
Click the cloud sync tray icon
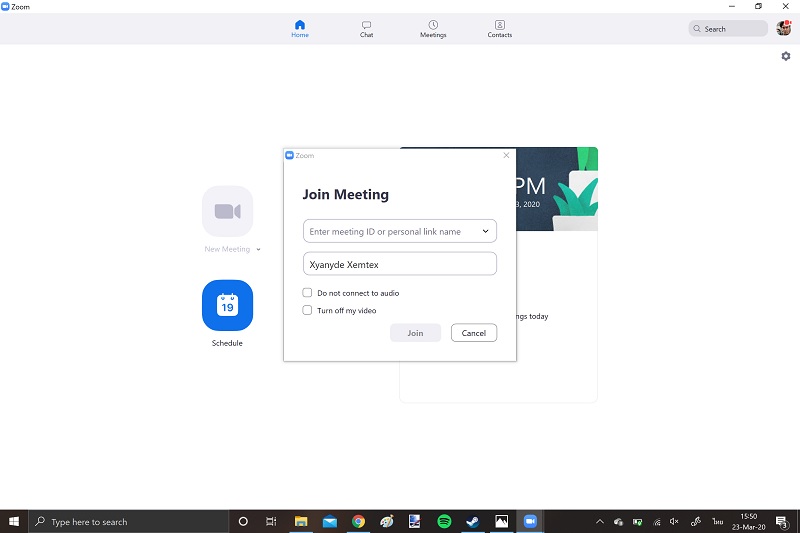618,522
